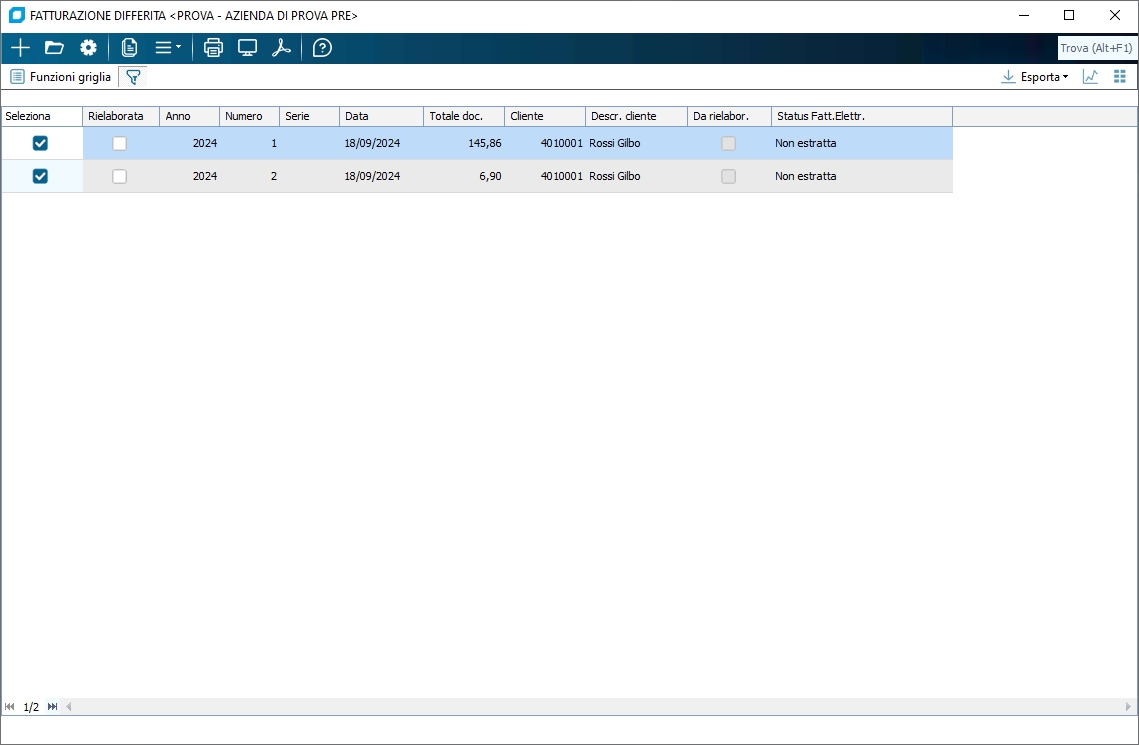The height and width of the screenshot is (745, 1139).
Task: Close the Fatturazione Differita window
Action: (1114, 15)
